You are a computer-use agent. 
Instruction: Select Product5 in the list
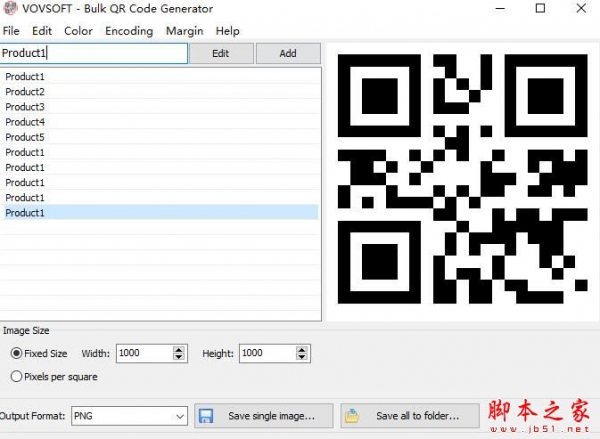[x=160, y=137]
